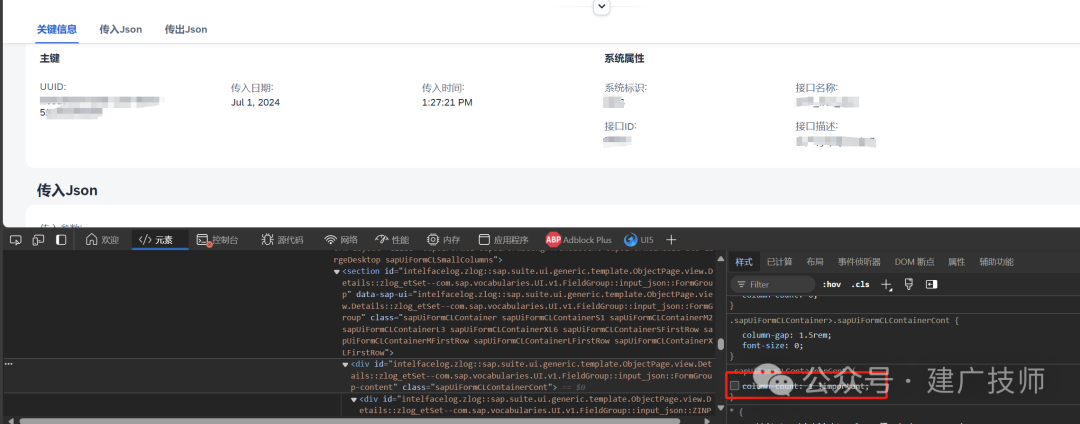The image size is (1080, 424).
Task: Select the 样式 Styles pane tab
Action: (x=744, y=262)
